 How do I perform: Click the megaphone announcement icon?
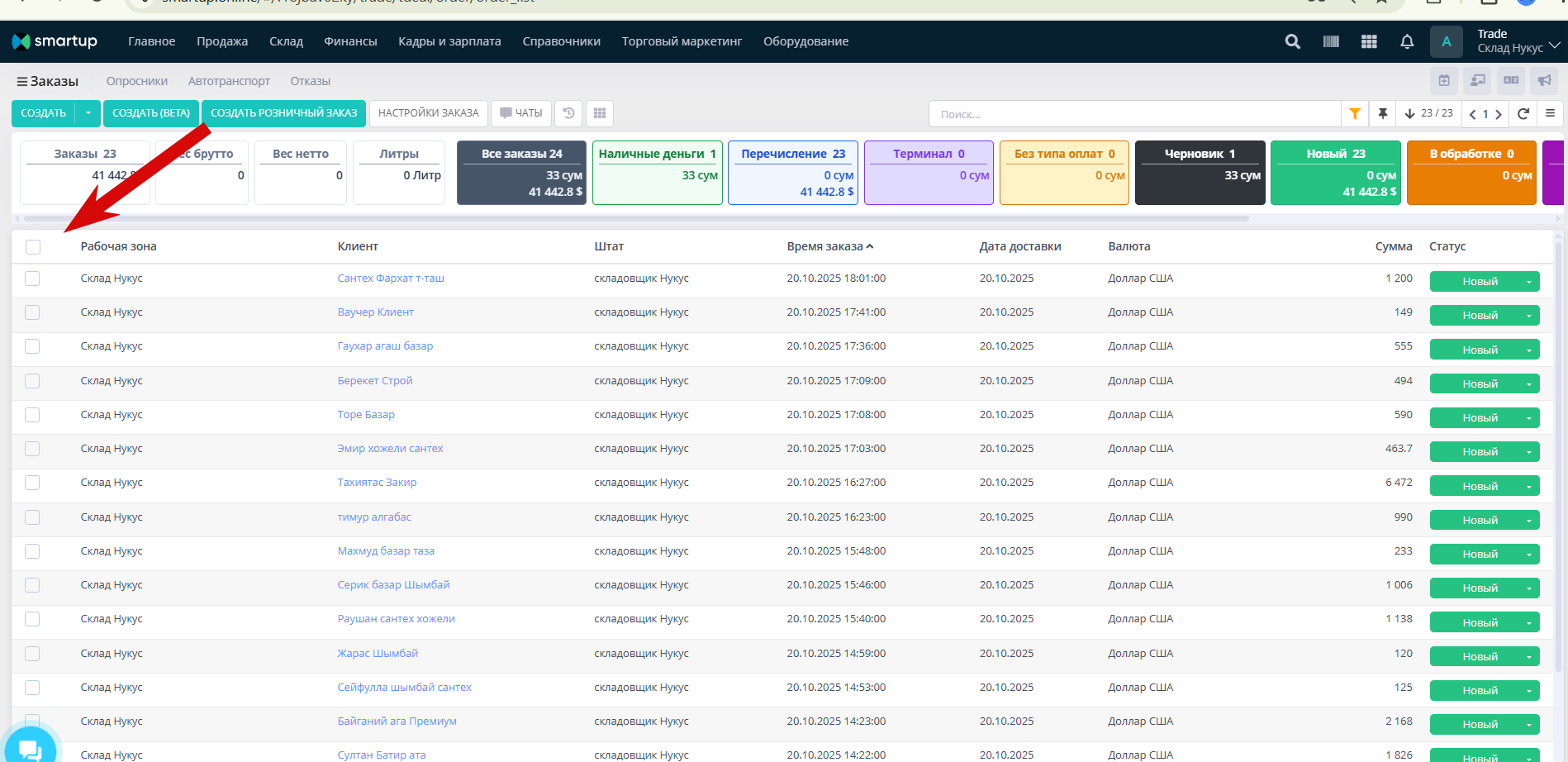click(x=1544, y=80)
